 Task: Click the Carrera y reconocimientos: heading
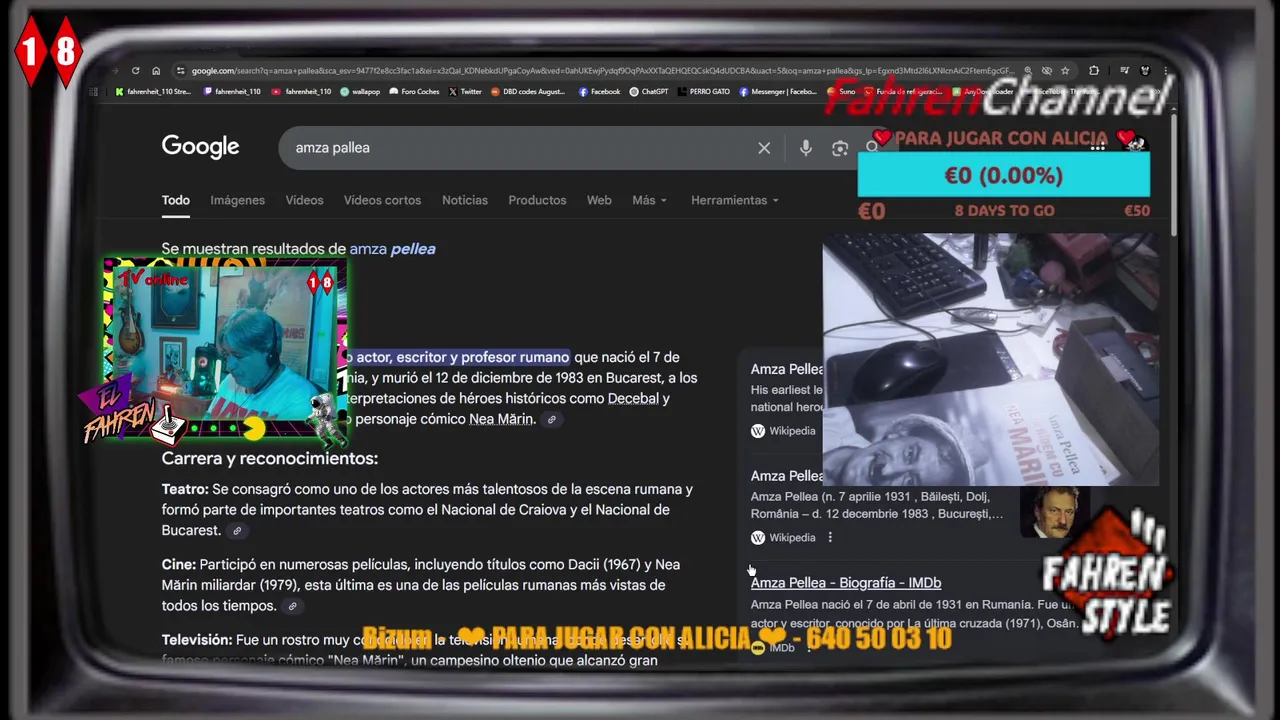click(x=270, y=458)
